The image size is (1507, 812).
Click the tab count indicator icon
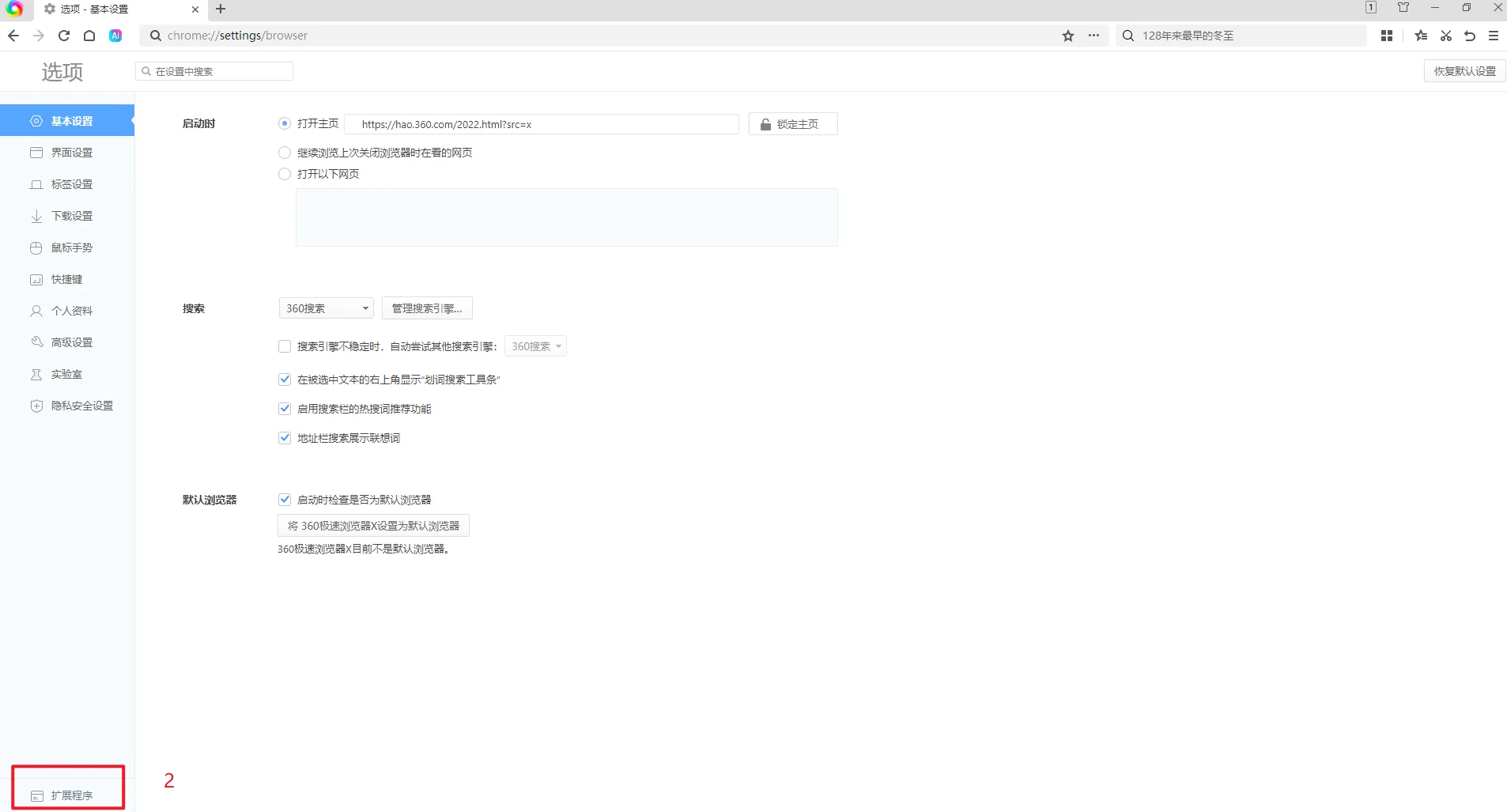click(1371, 8)
